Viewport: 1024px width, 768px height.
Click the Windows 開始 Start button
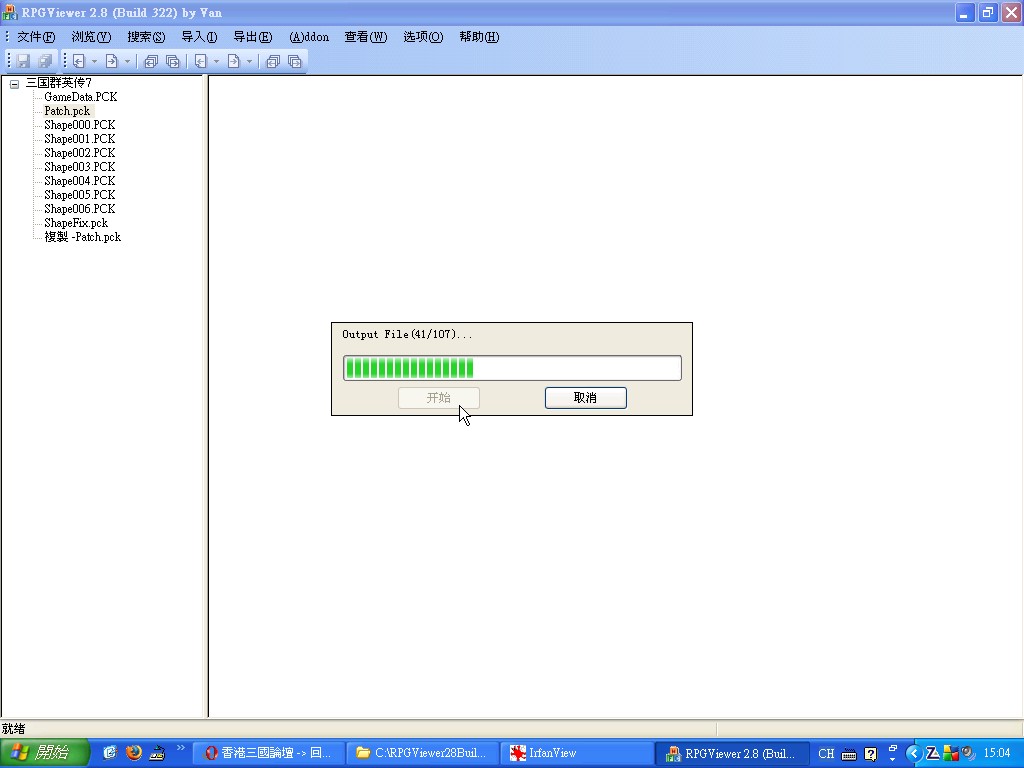(44, 753)
